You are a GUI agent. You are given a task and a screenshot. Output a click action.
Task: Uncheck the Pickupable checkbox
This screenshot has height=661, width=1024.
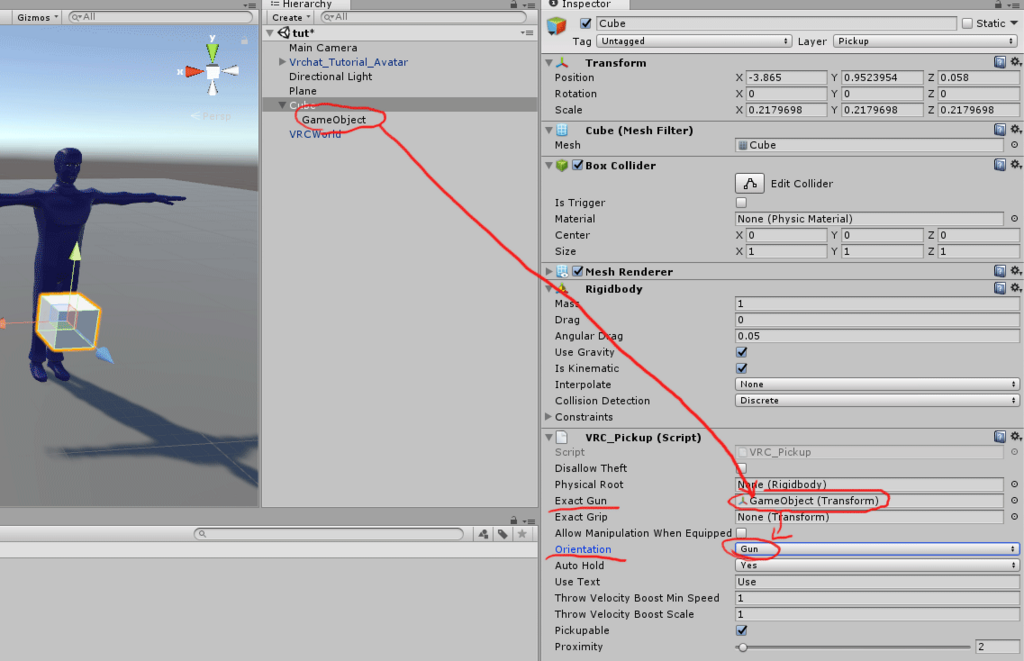click(741, 630)
